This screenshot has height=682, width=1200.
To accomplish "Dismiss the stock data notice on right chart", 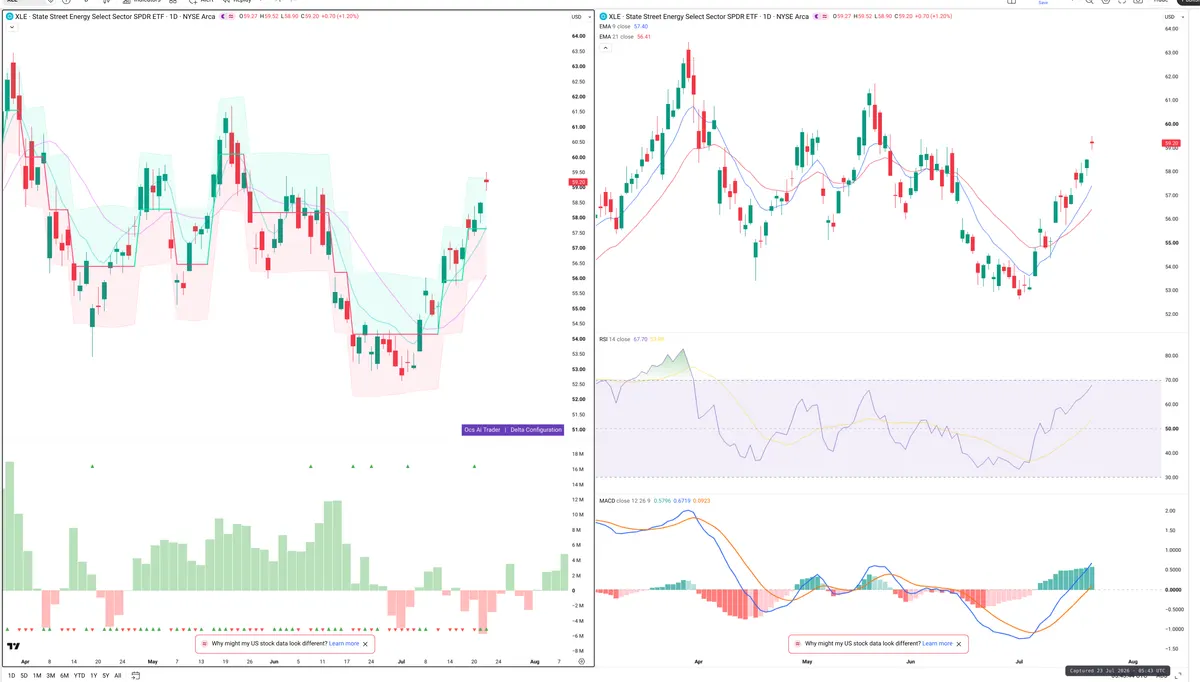I will click(960, 644).
